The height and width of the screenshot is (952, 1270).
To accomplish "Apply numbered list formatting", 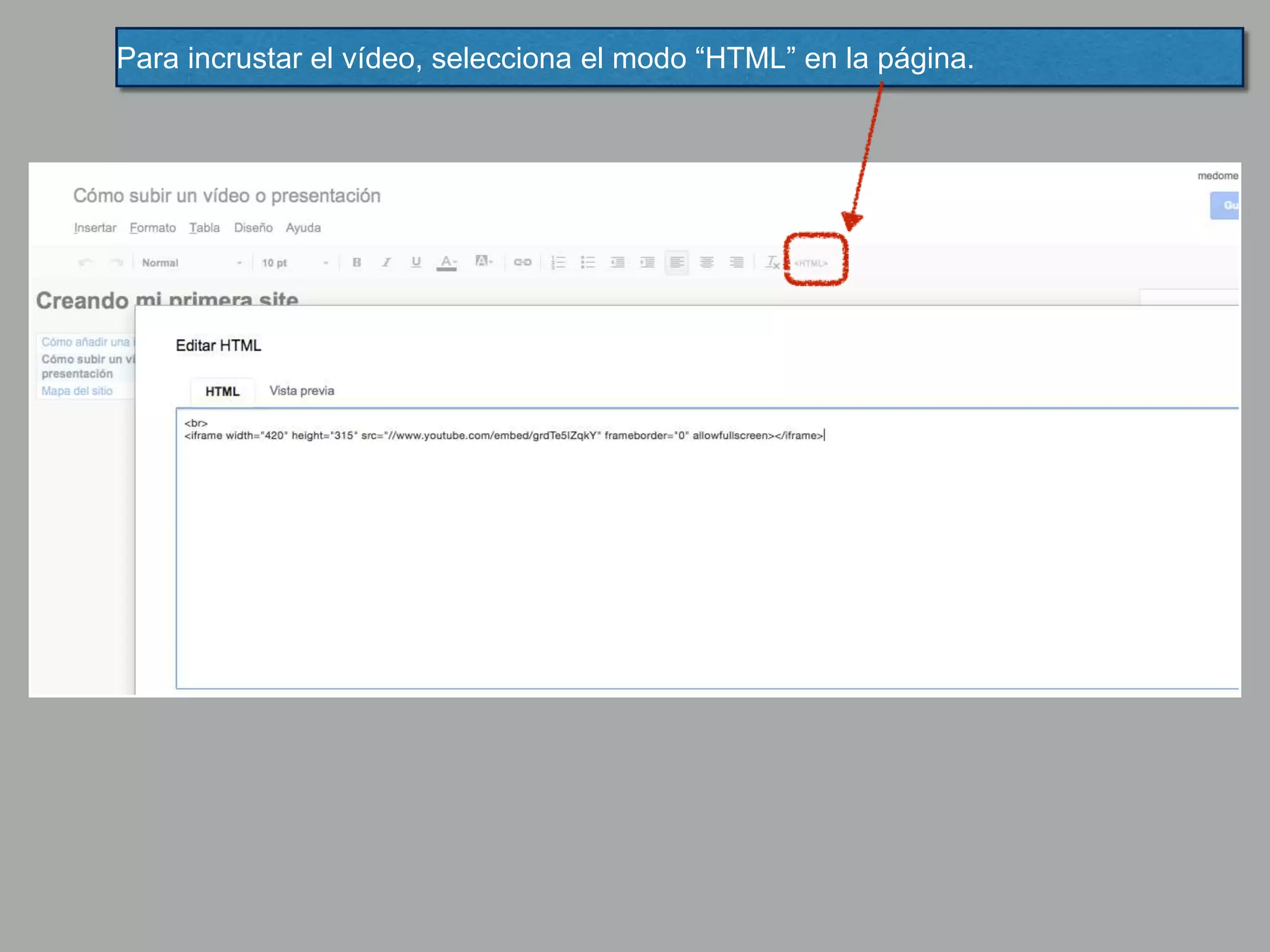I will pos(558,262).
